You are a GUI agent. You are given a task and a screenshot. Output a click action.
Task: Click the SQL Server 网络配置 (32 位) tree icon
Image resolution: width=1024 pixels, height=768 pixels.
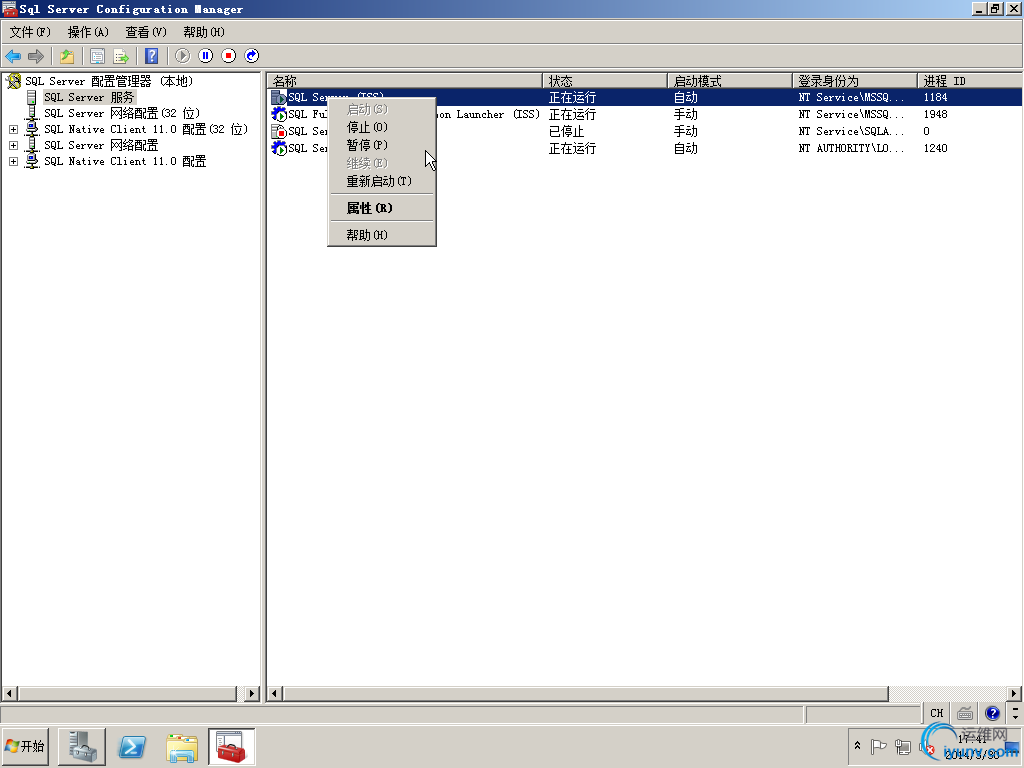(31, 113)
